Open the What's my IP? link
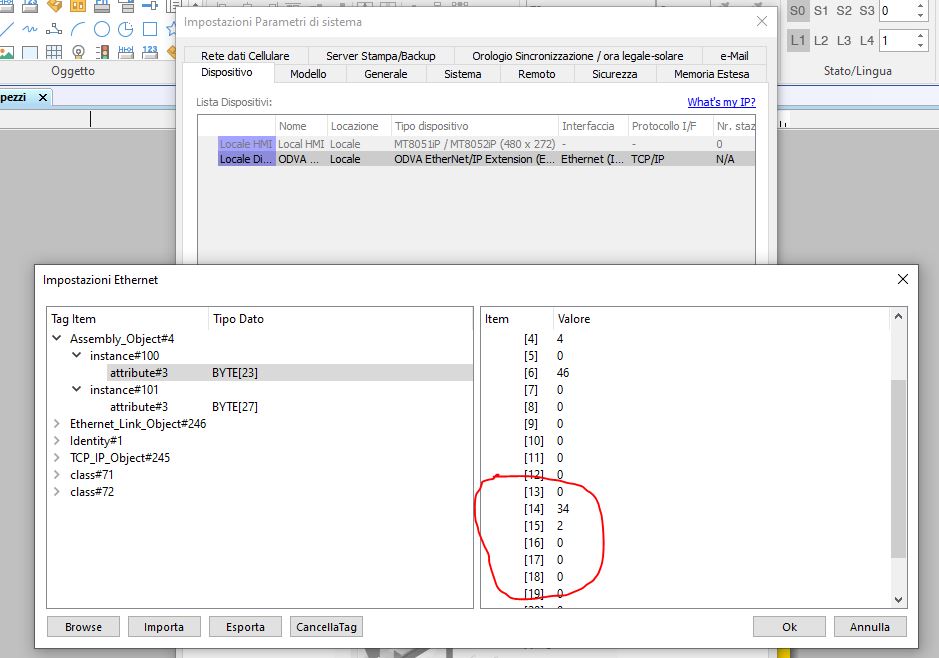Viewport: 939px width, 658px height. (x=721, y=102)
